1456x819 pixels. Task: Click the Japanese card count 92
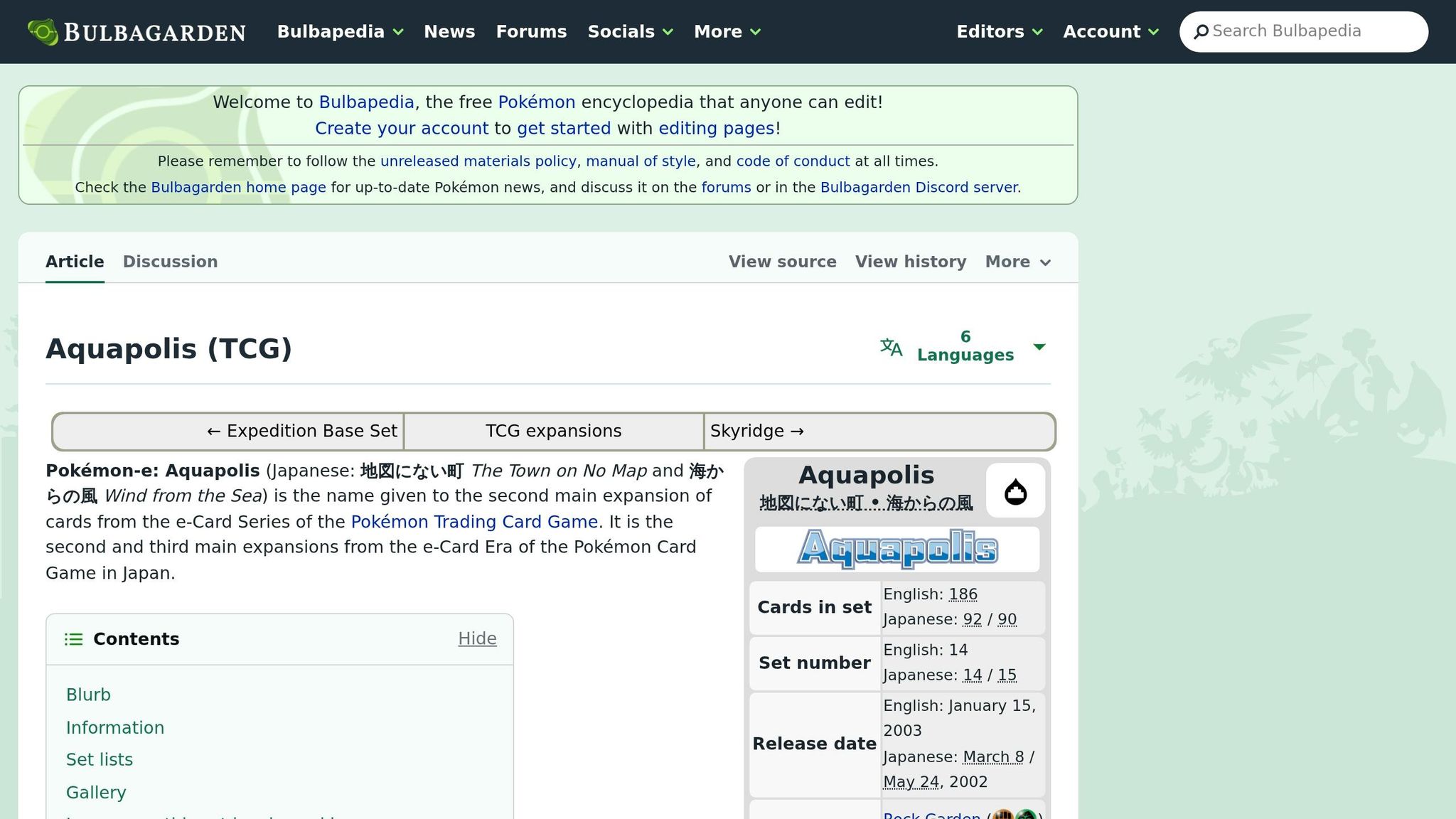tap(972, 620)
